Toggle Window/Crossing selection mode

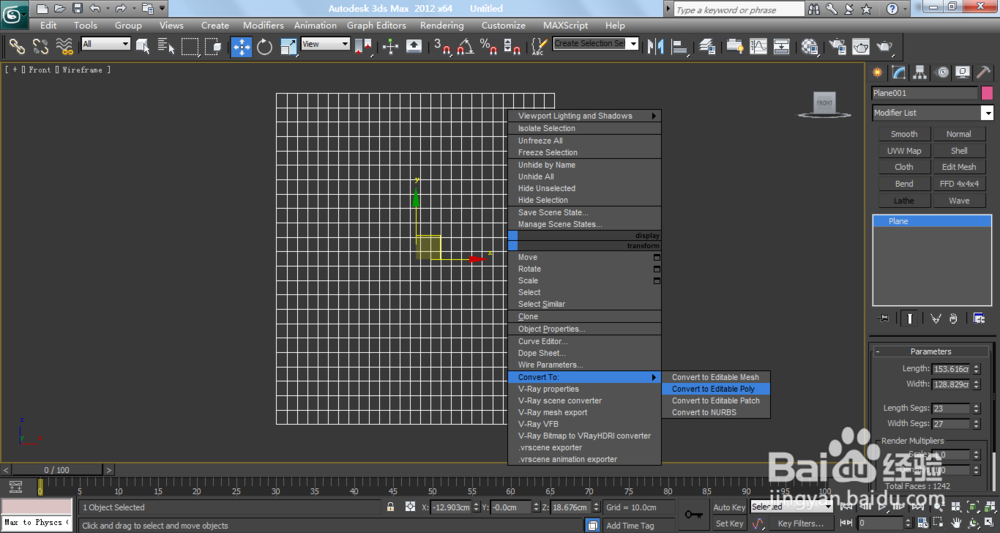(214, 47)
